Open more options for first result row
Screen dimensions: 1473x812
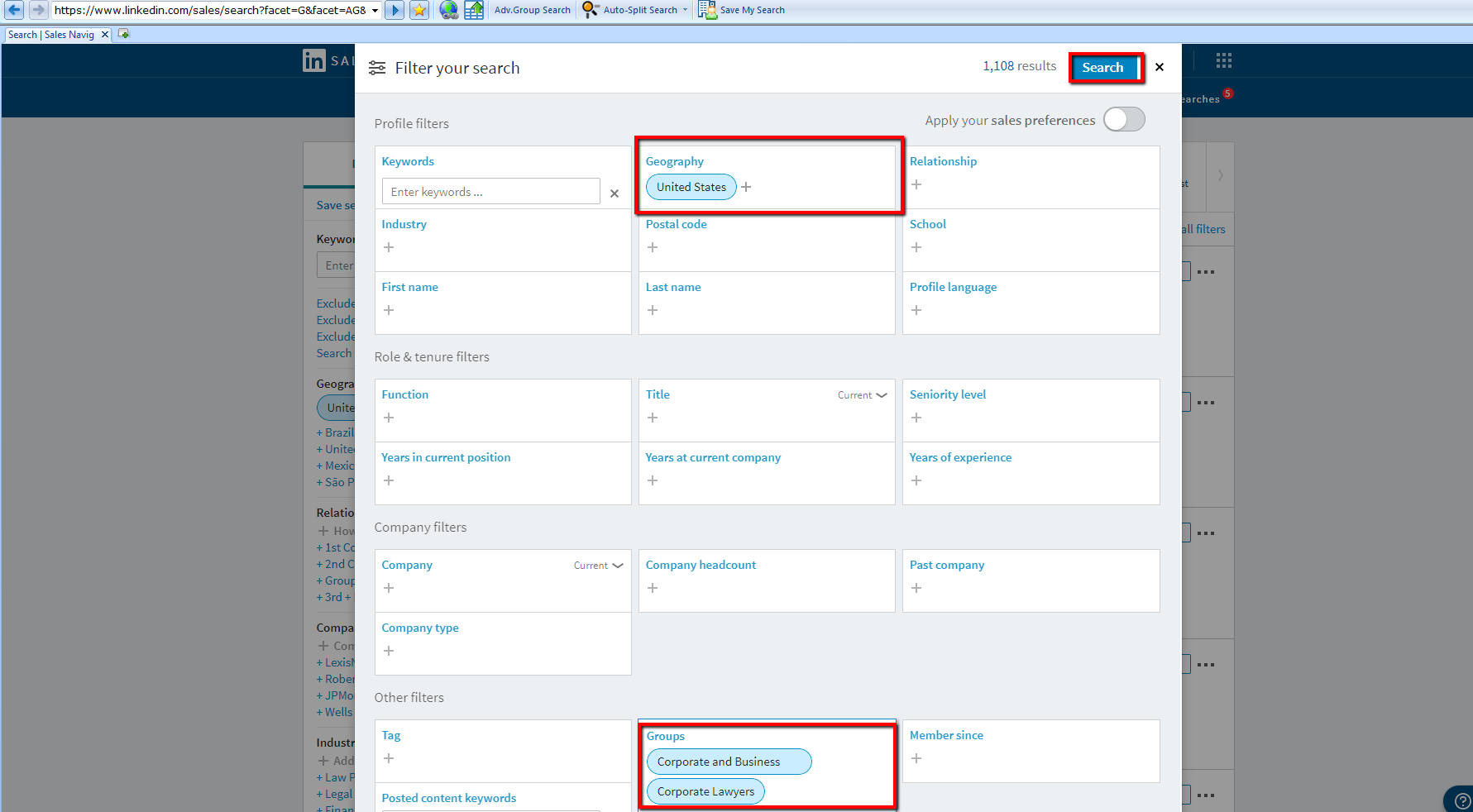click(1206, 272)
